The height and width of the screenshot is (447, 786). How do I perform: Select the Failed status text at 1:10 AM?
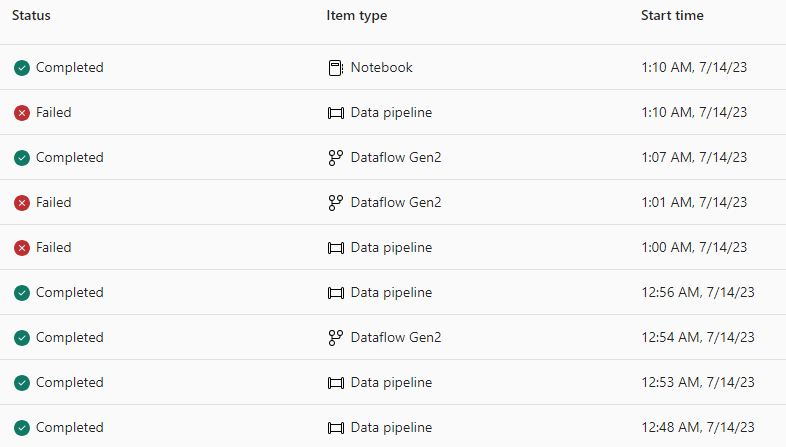click(54, 112)
